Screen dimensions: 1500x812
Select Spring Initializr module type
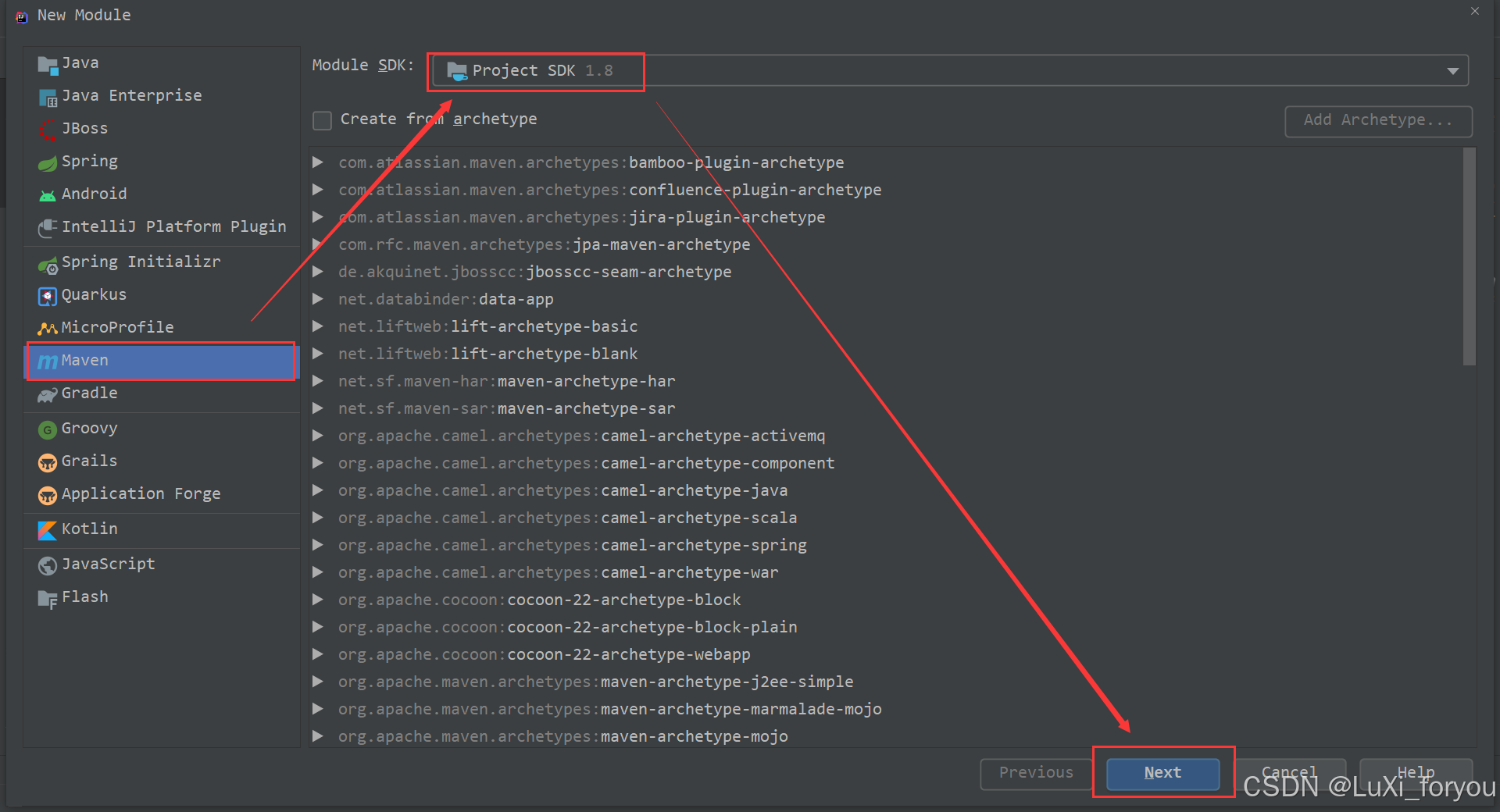162,262
